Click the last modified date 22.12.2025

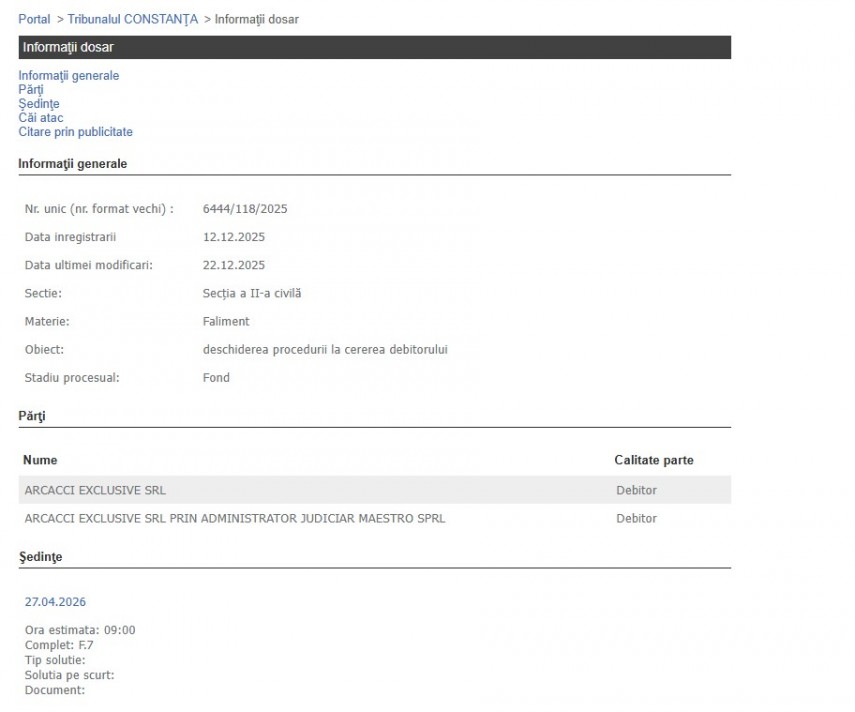233,265
